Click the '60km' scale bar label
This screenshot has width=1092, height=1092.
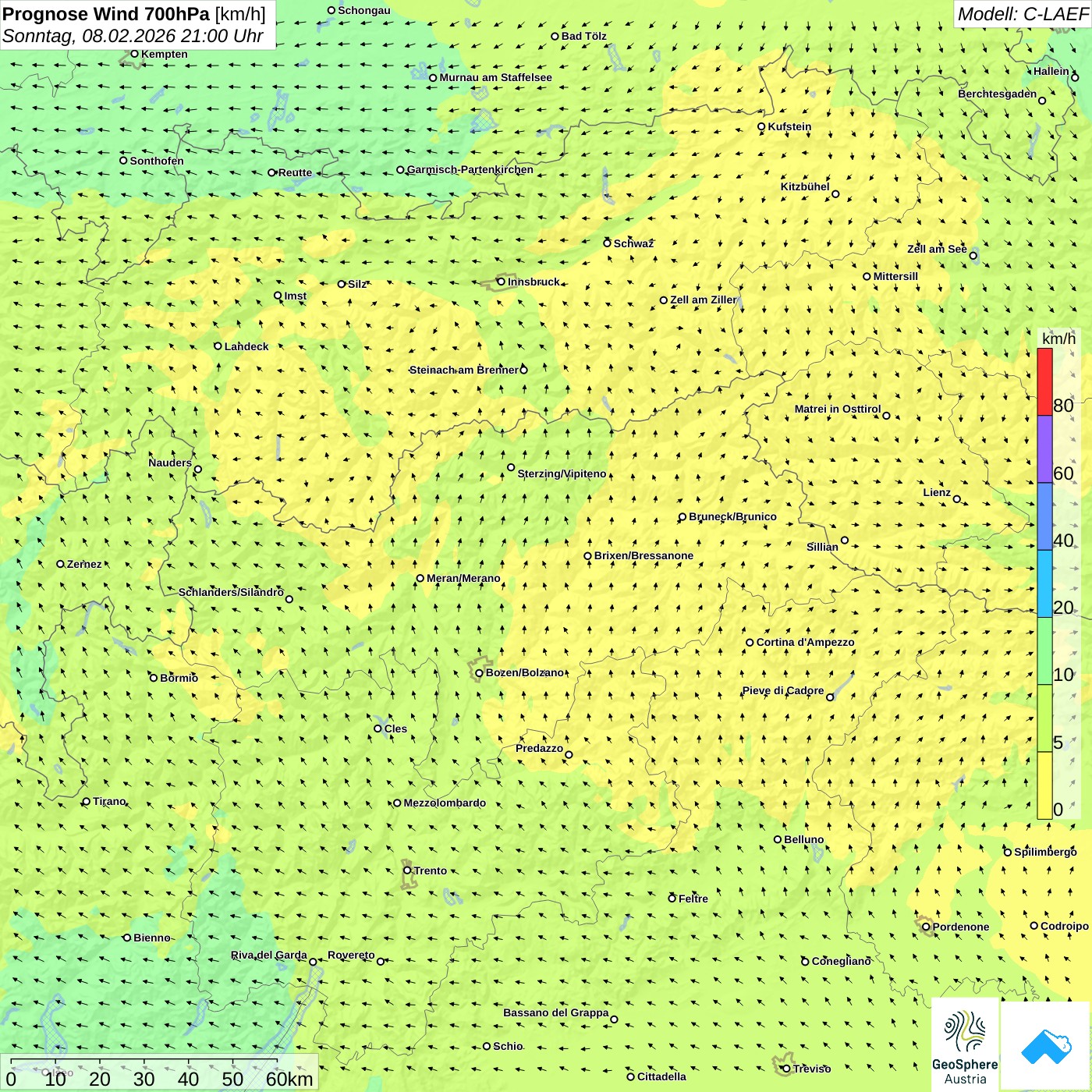289,1079
